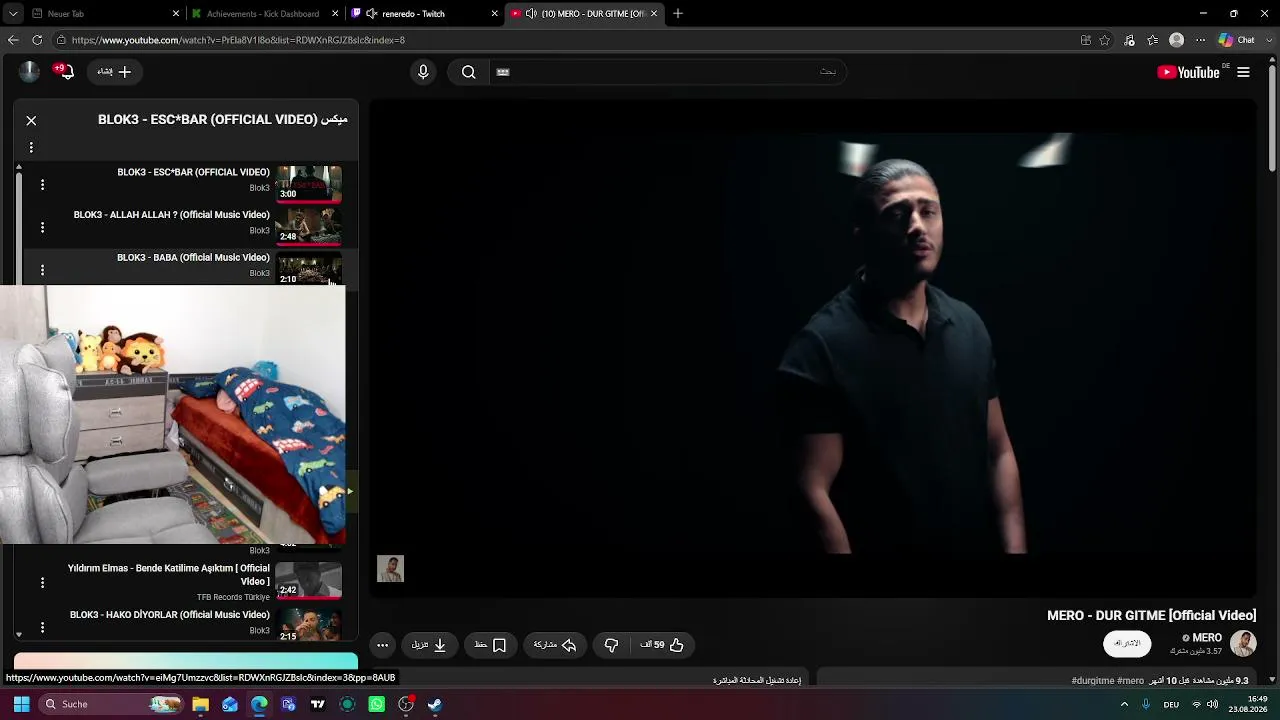Click the YouTube logo
This screenshot has height=720, width=1280.
click(x=1188, y=72)
